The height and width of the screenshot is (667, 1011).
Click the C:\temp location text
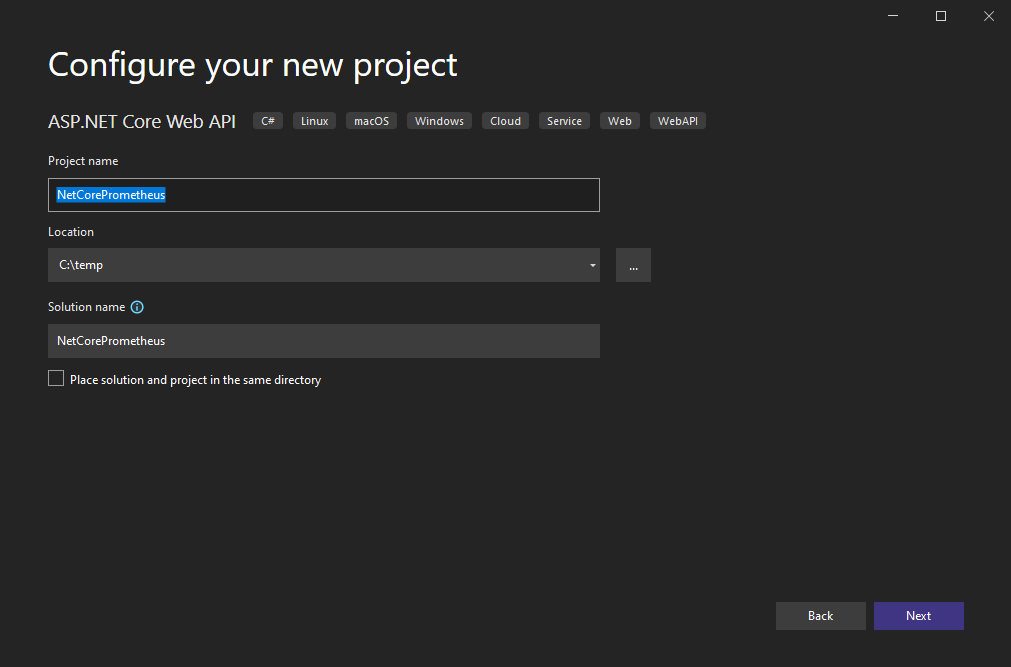(x=81, y=265)
